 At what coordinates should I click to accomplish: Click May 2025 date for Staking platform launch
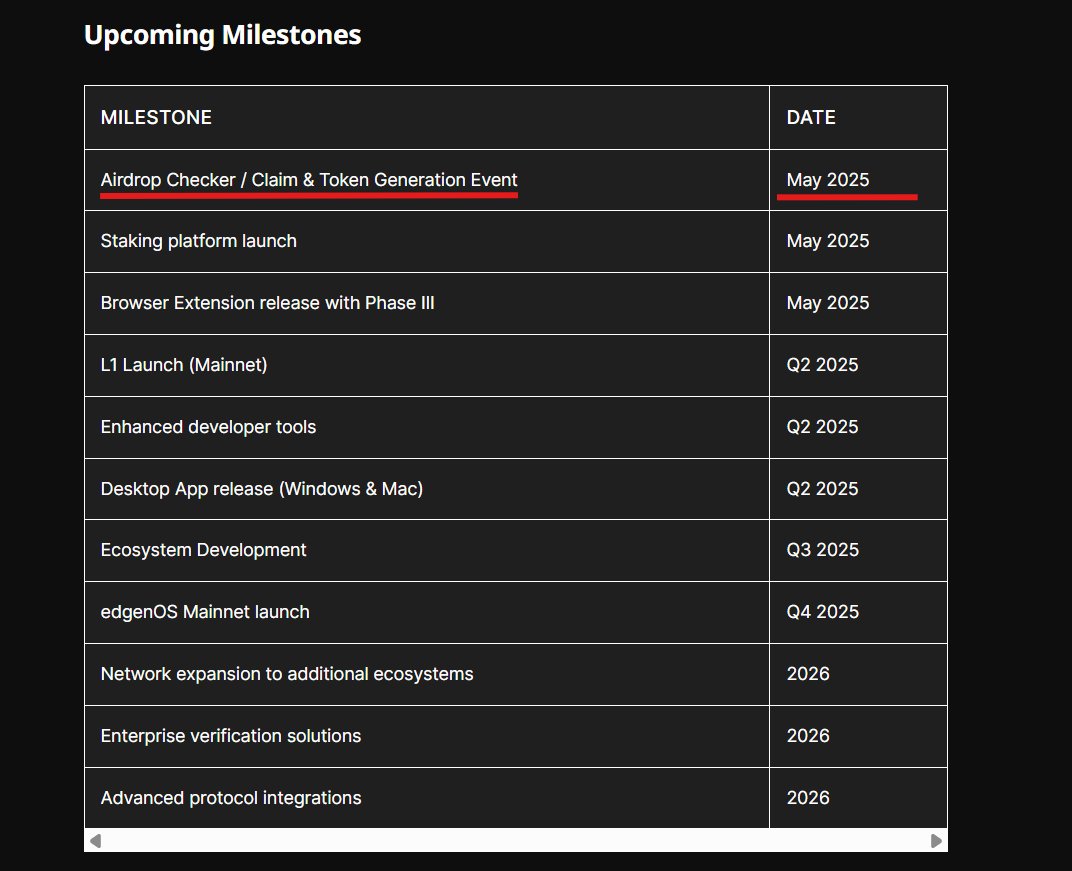828,241
